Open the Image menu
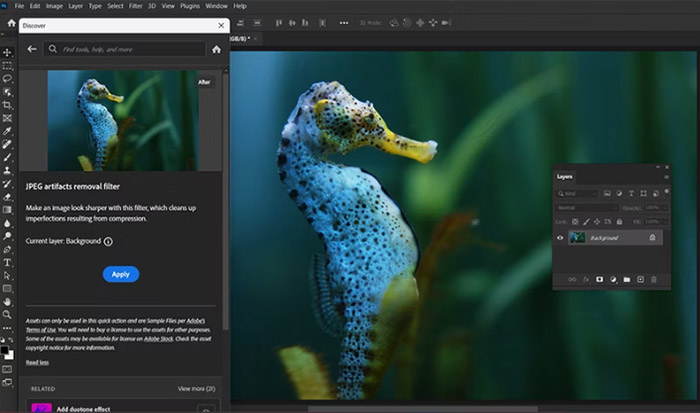Screen dimensions: 700x413 pos(54,6)
